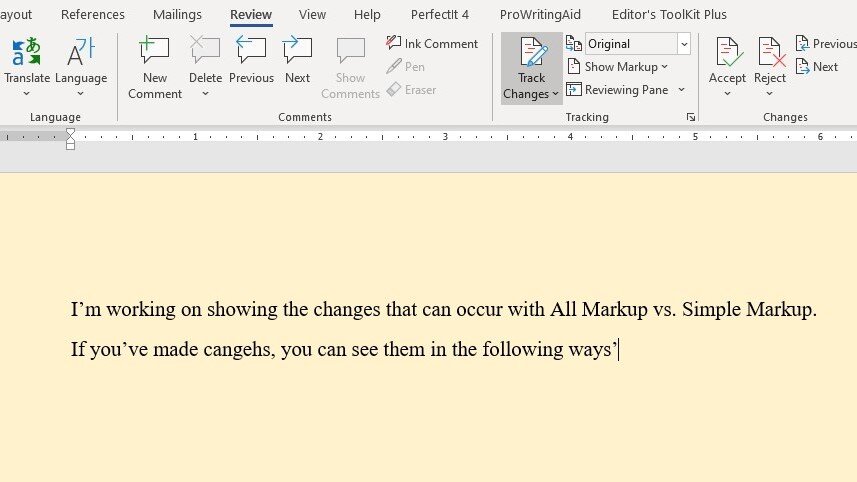Viewport: 857px width, 482px height.
Task: Go to Previous comment
Action: click(x=251, y=60)
